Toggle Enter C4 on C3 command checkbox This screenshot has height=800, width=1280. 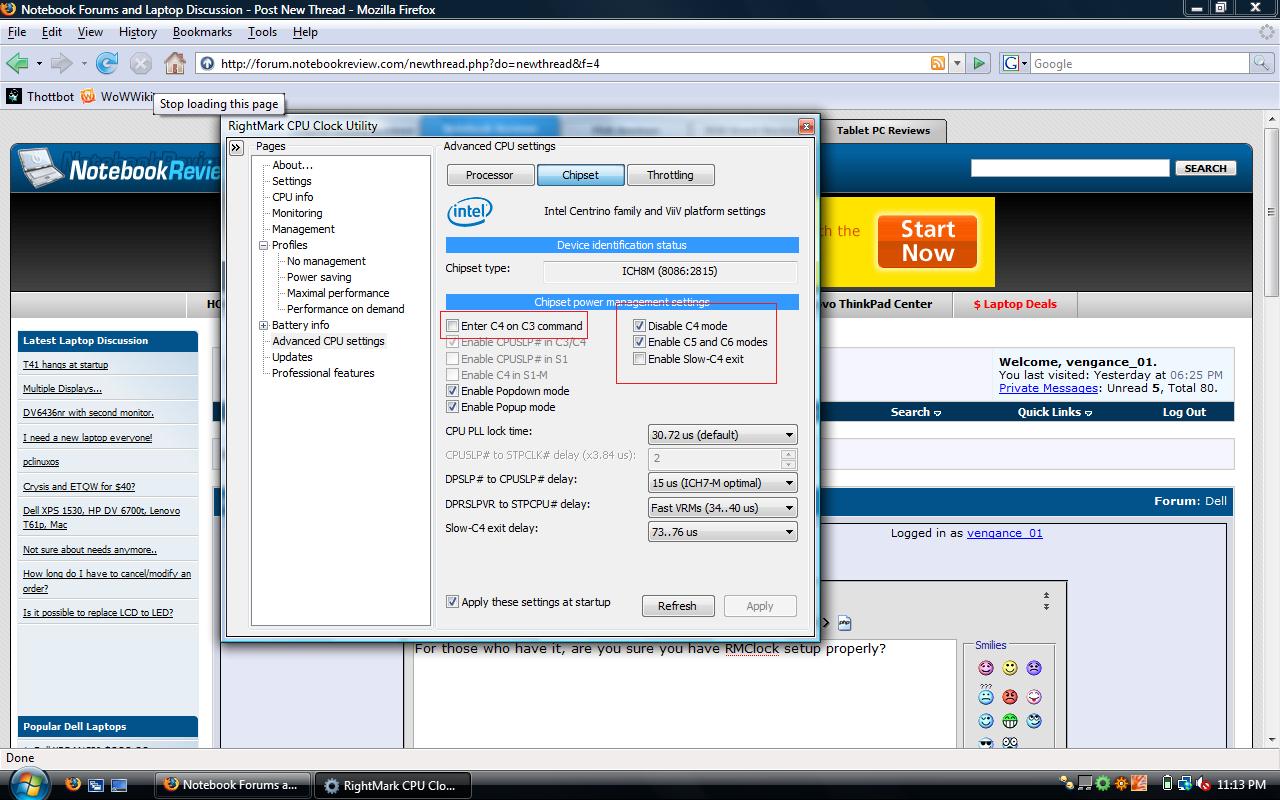click(453, 326)
